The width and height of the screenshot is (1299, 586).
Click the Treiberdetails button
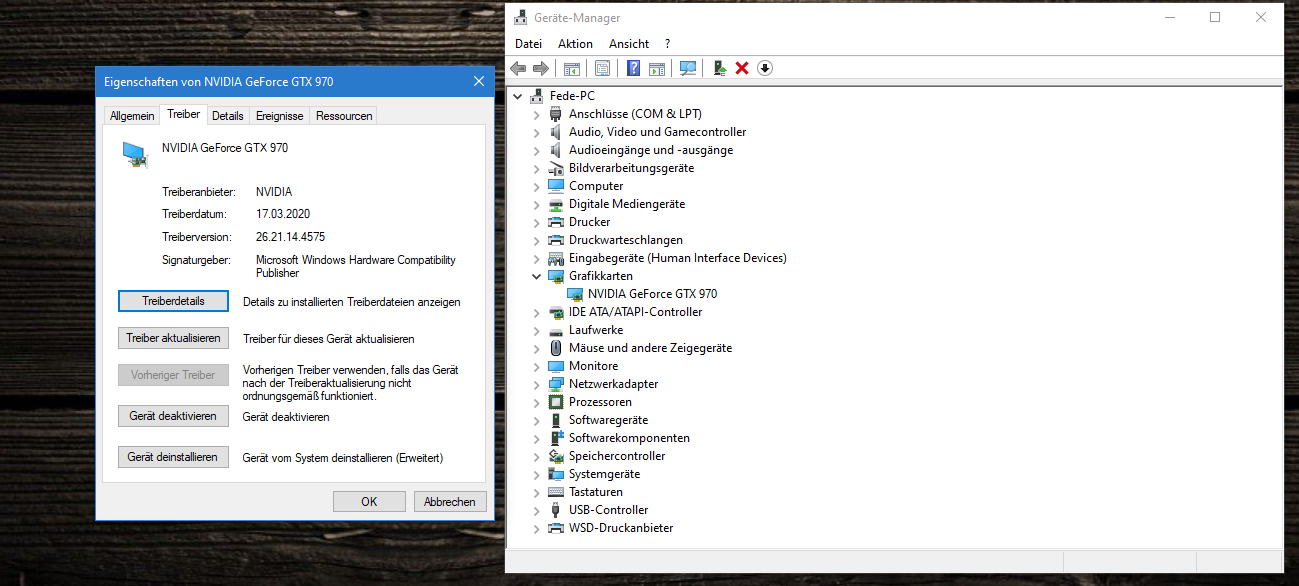173,301
